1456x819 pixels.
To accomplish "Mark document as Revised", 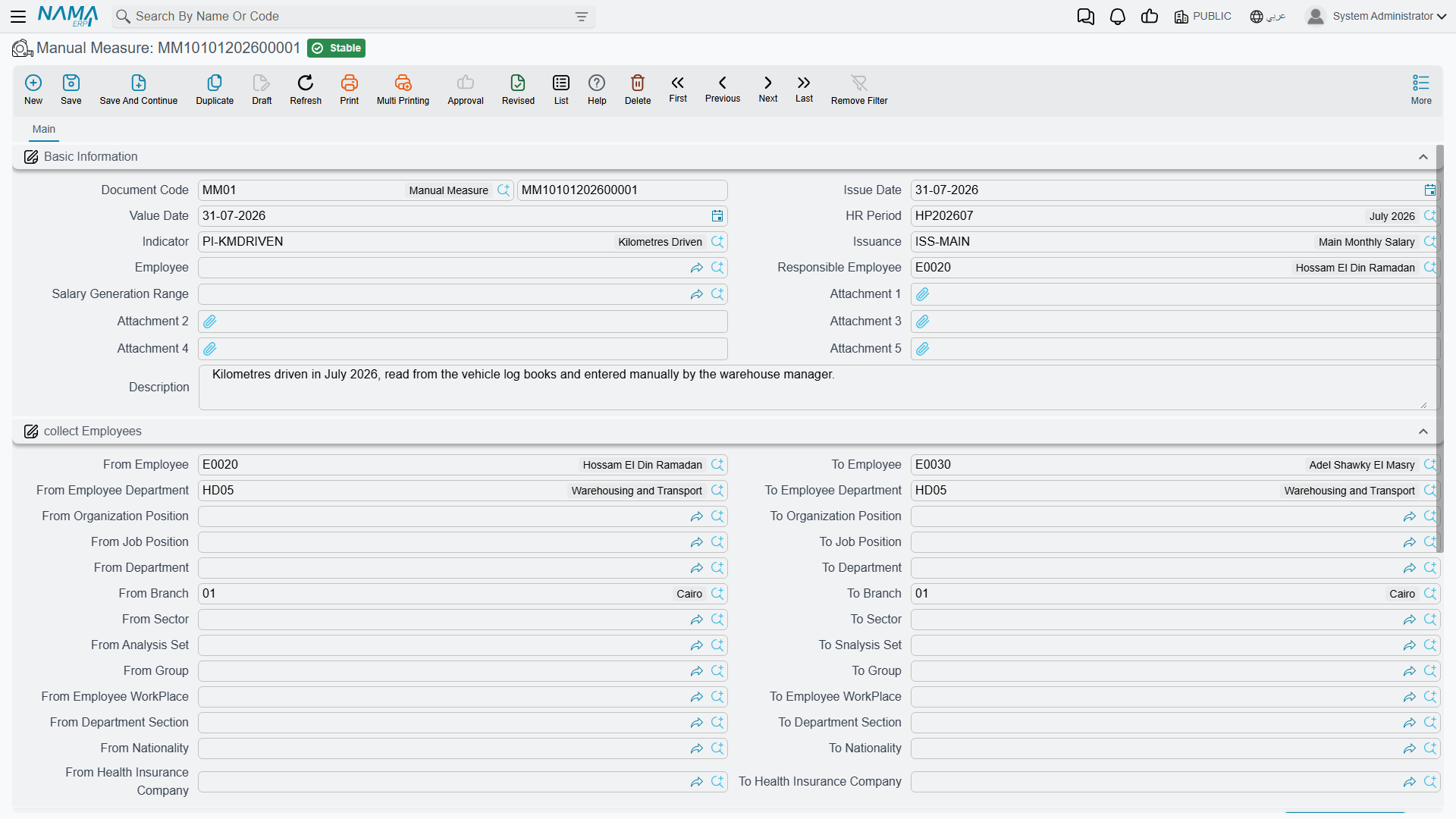I will tap(518, 89).
